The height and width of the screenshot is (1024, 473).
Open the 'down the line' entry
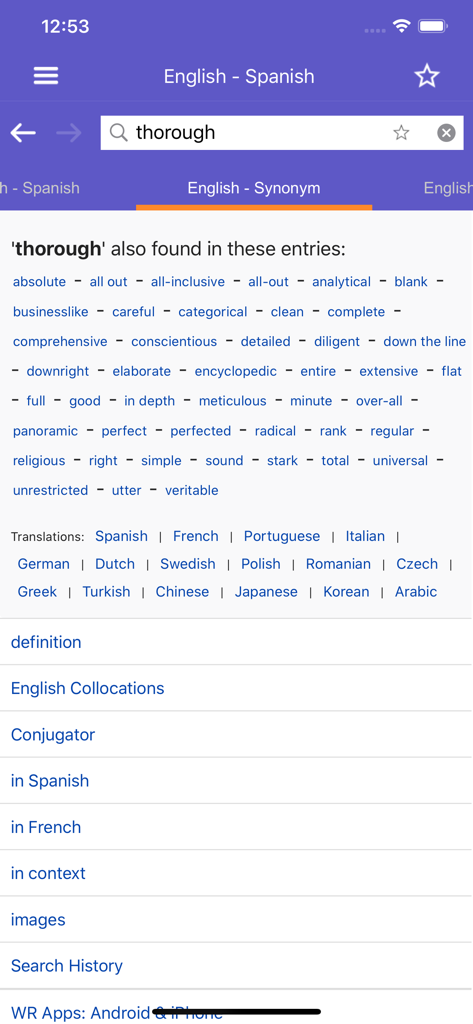(425, 342)
